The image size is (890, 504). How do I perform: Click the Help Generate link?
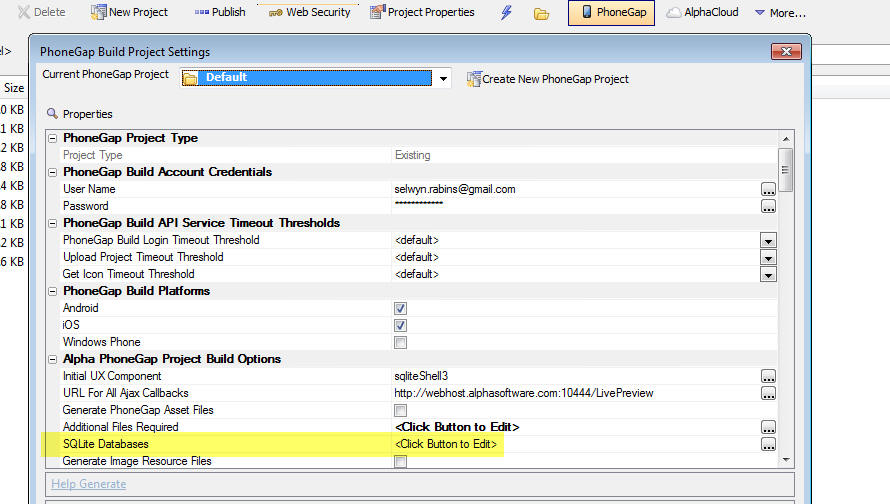pos(89,484)
